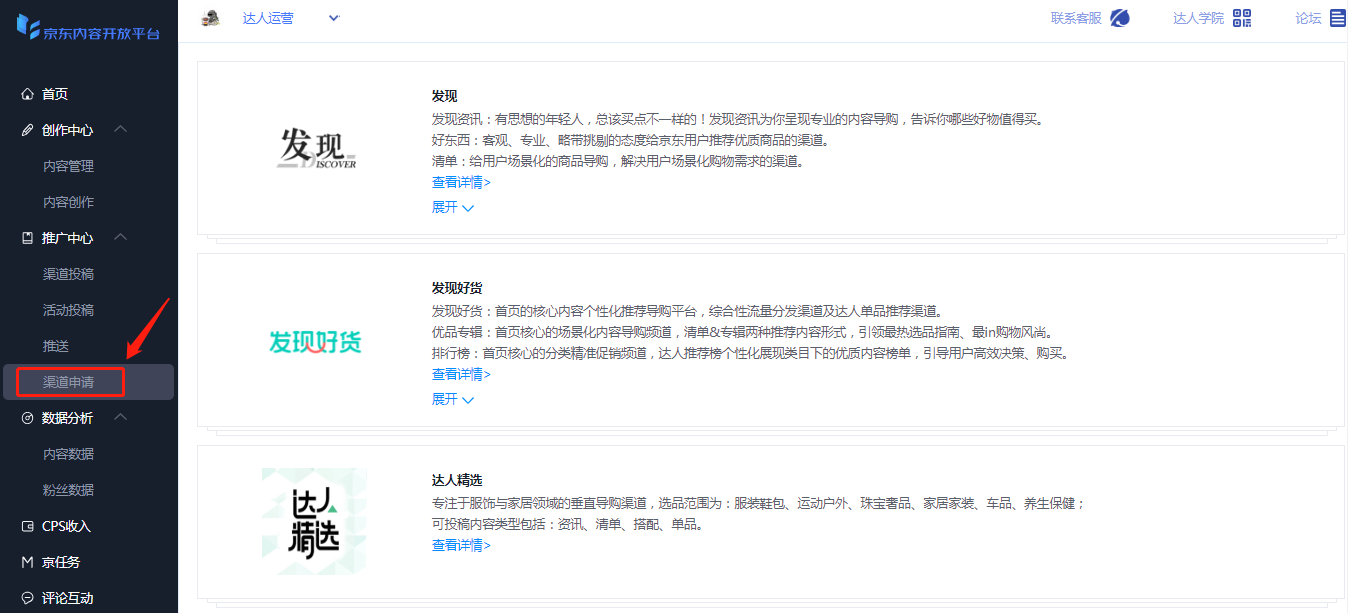Click 查看详情 link under 发现好货
Image resolution: width=1348 pixels, height=613 pixels.
tap(461, 374)
